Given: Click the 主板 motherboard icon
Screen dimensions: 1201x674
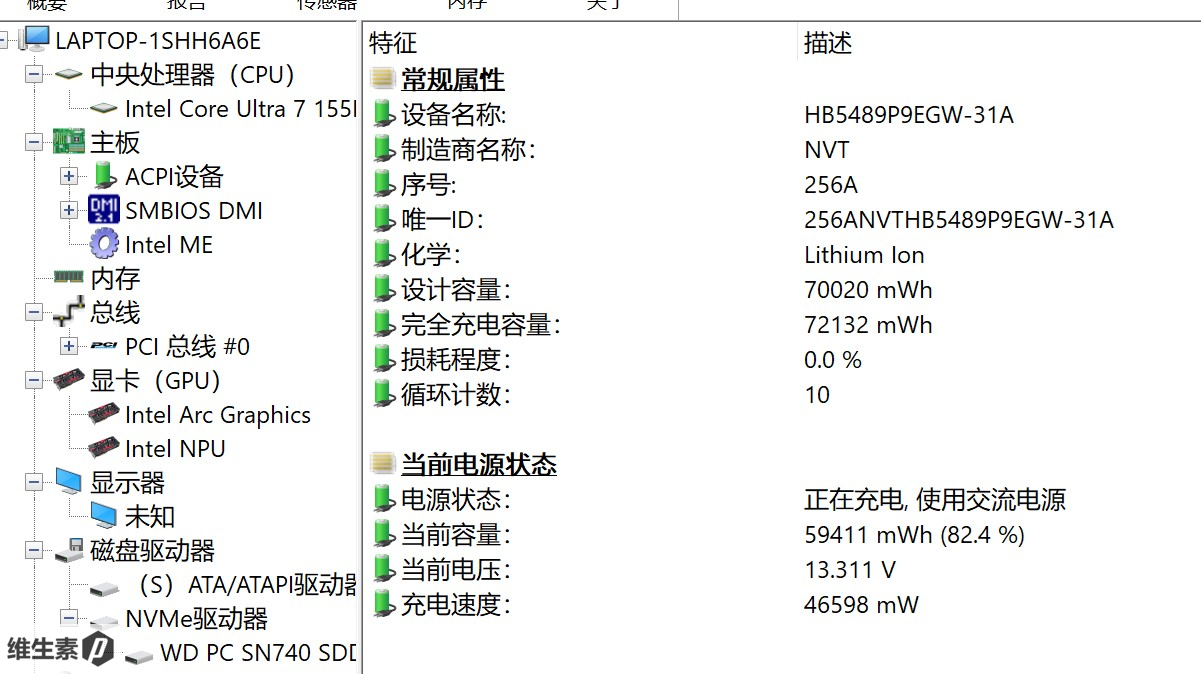Looking at the screenshot, I should pos(68,142).
